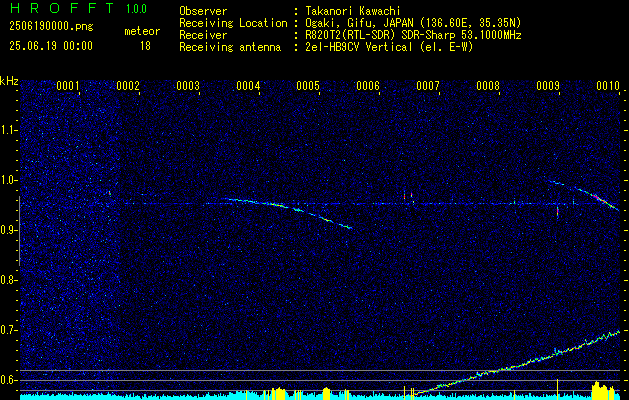
Task: Click the Receiving Location label
Action: 233,23
